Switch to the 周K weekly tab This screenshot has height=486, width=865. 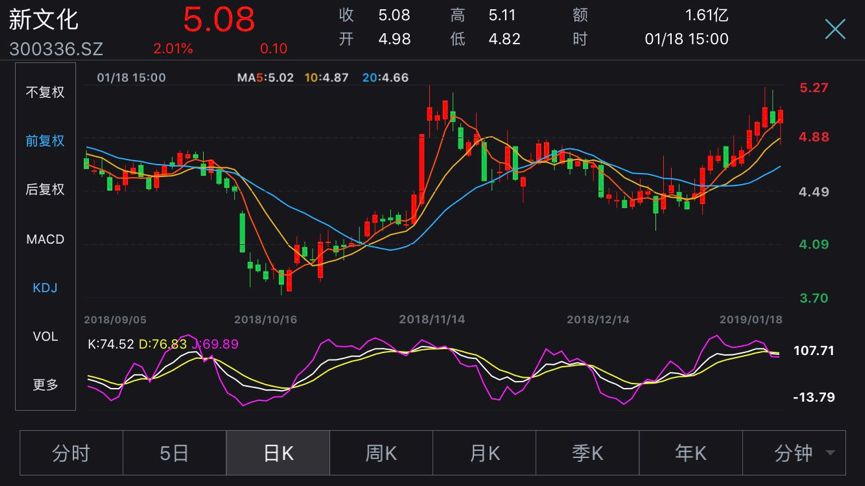pyautogui.click(x=381, y=454)
